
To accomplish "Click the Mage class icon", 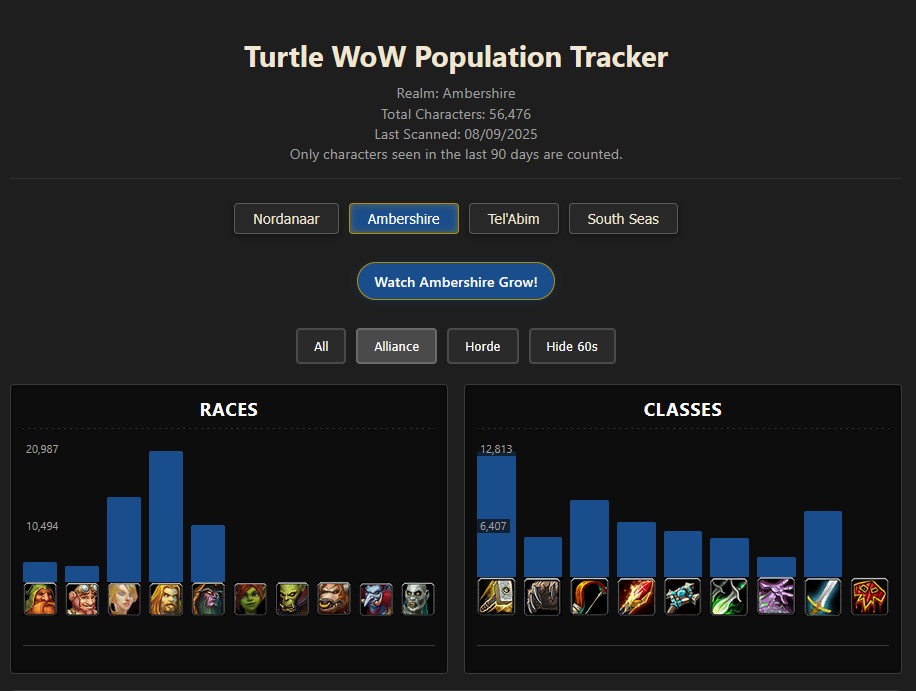I will pos(636,596).
